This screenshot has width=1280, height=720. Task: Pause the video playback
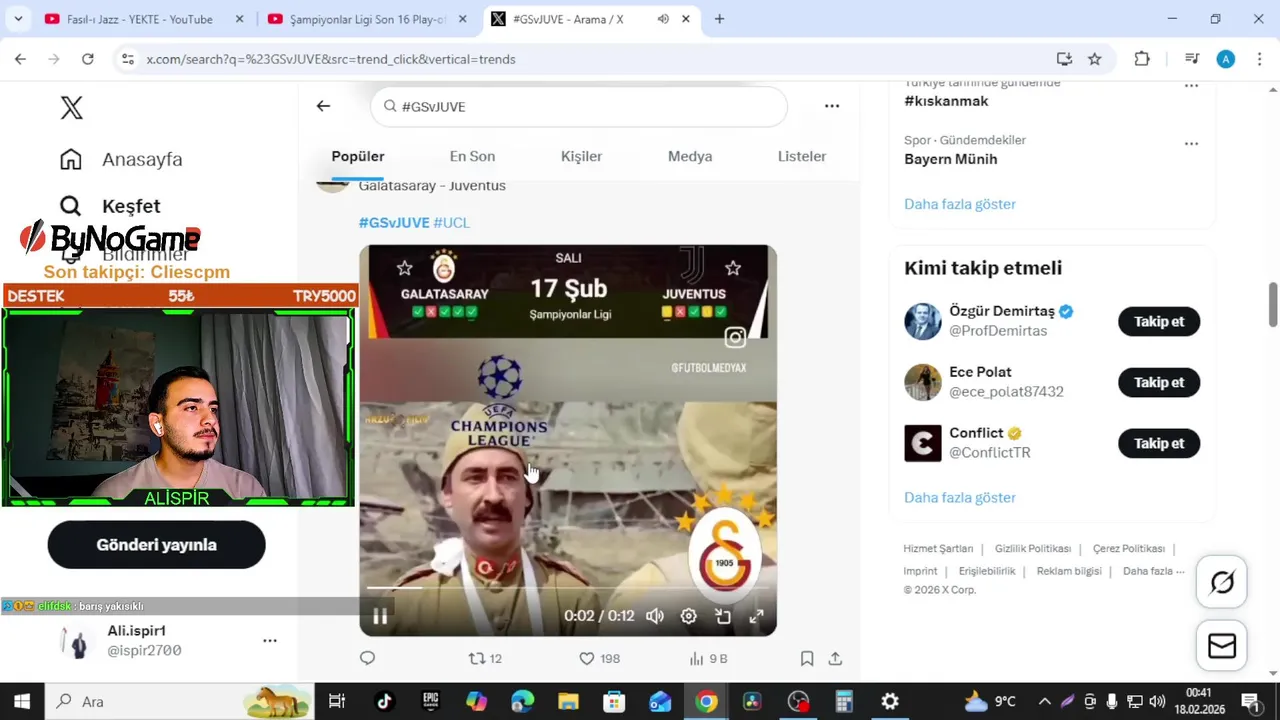click(x=380, y=616)
